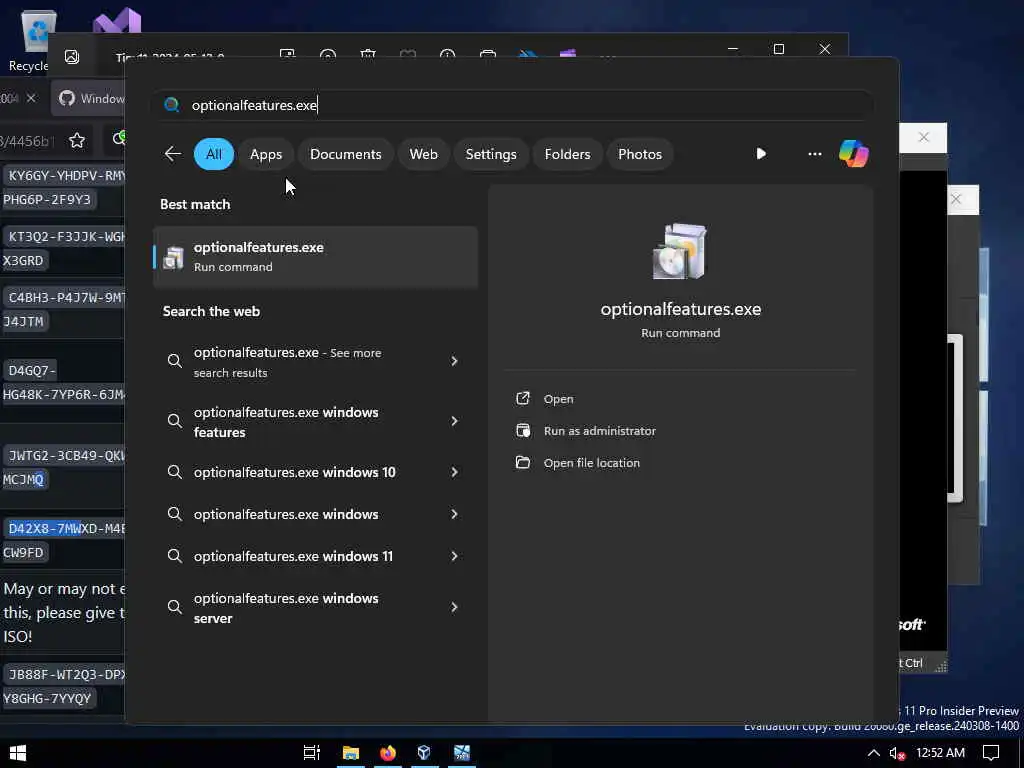The image size is (1024, 768).
Task: Click the Open action's launch icon
Action: 523,398
